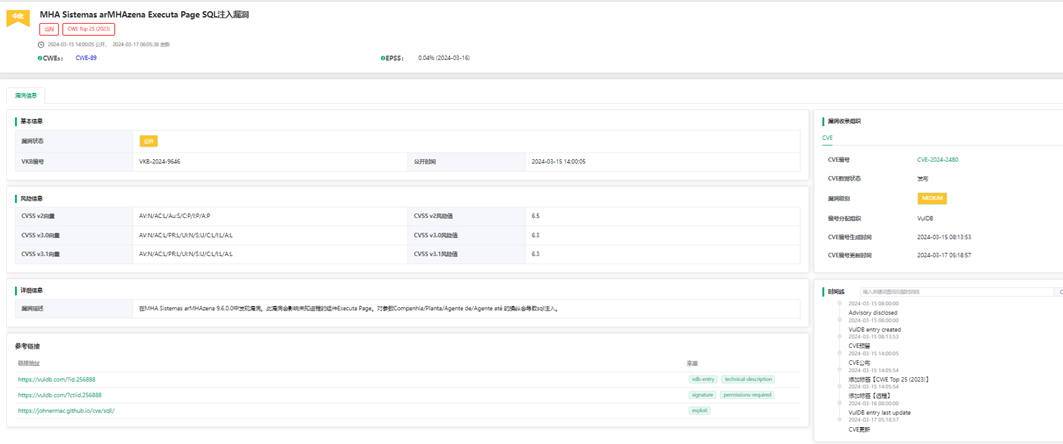
Task: Click CVE creation time 2024-03-15 08:13:53
Action: pos(944,237)
